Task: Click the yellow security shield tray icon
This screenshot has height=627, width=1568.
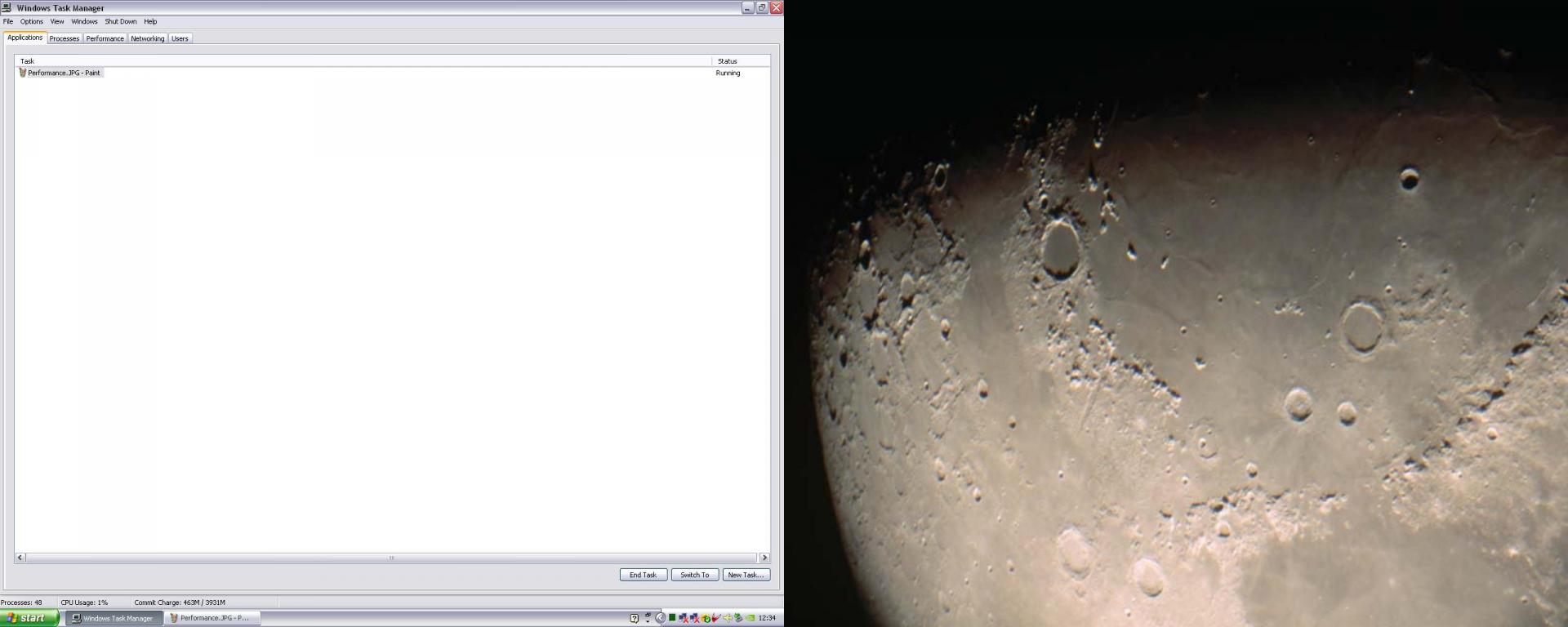Action: point(706,618)
